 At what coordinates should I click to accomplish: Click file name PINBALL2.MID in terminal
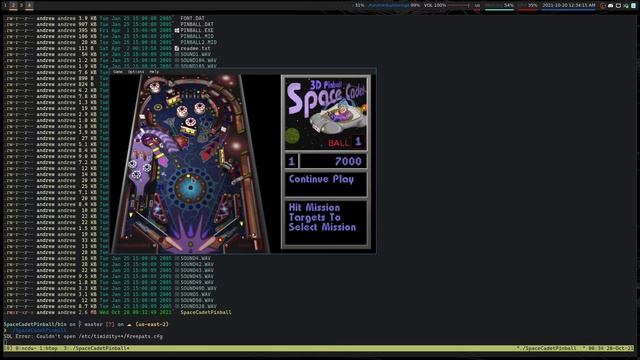[x=199, y=42]
